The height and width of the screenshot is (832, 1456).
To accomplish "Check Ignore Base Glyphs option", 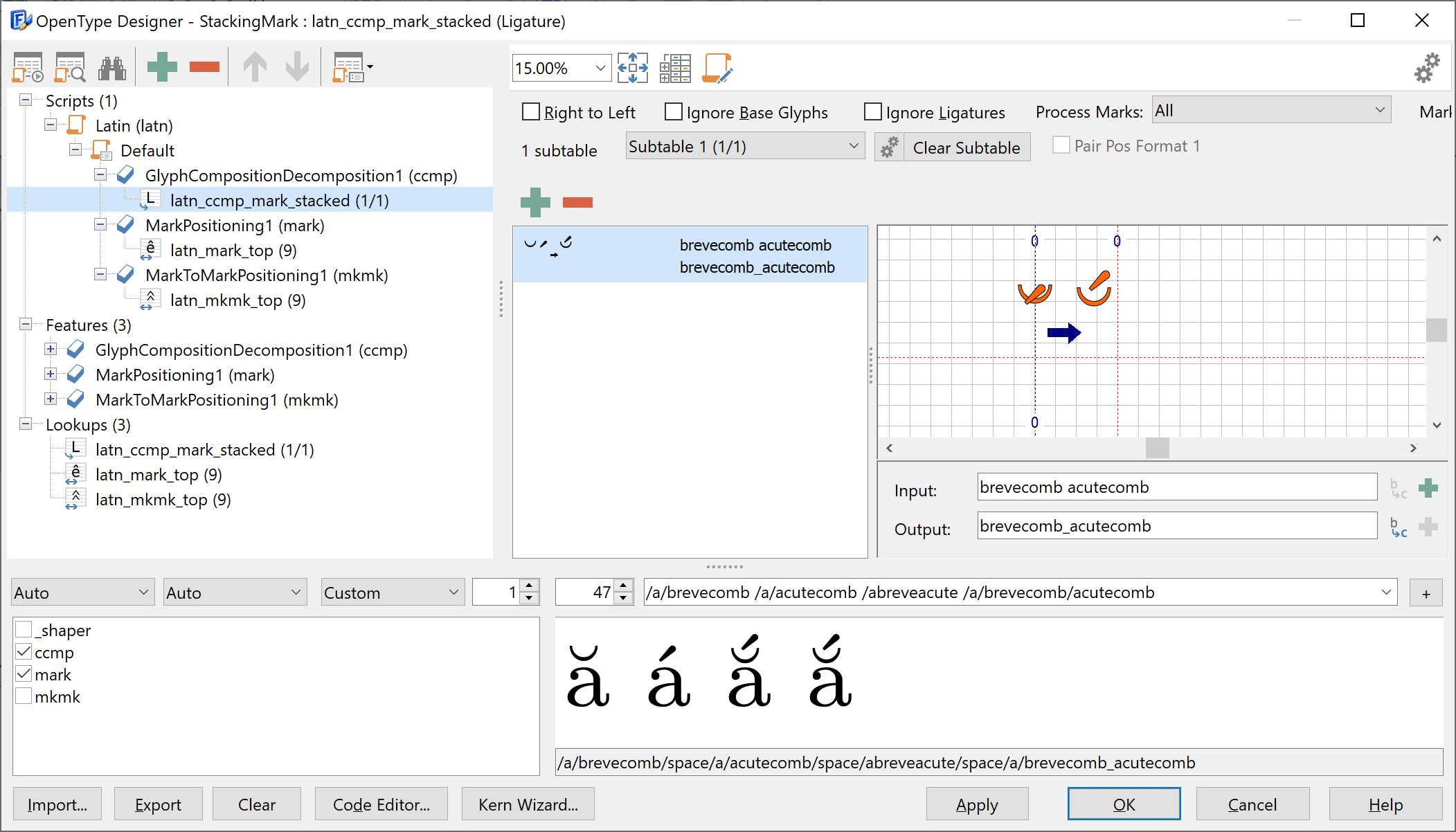I will (x=674, y=112).
